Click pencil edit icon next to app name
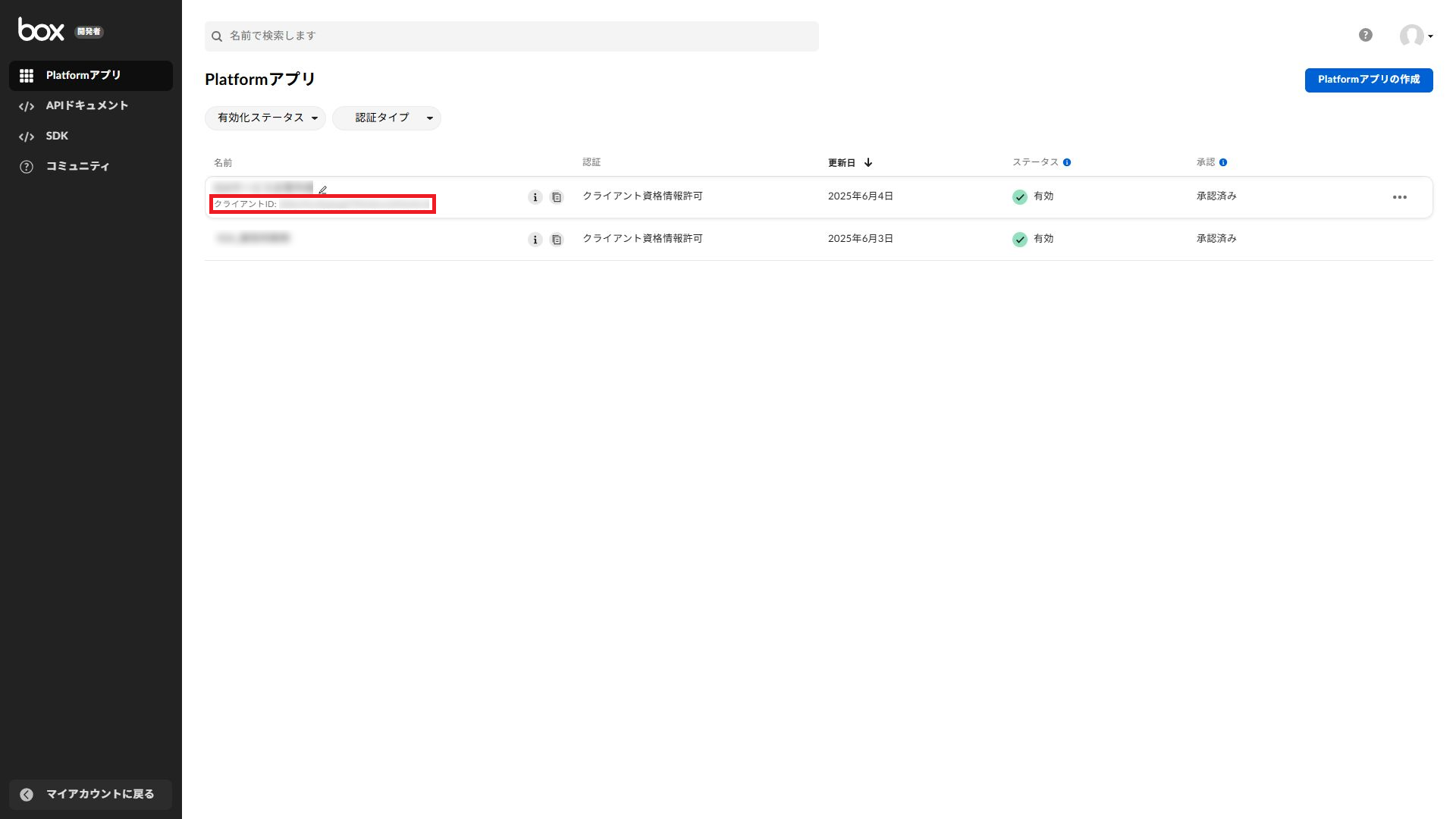 [x=323, y=190]
